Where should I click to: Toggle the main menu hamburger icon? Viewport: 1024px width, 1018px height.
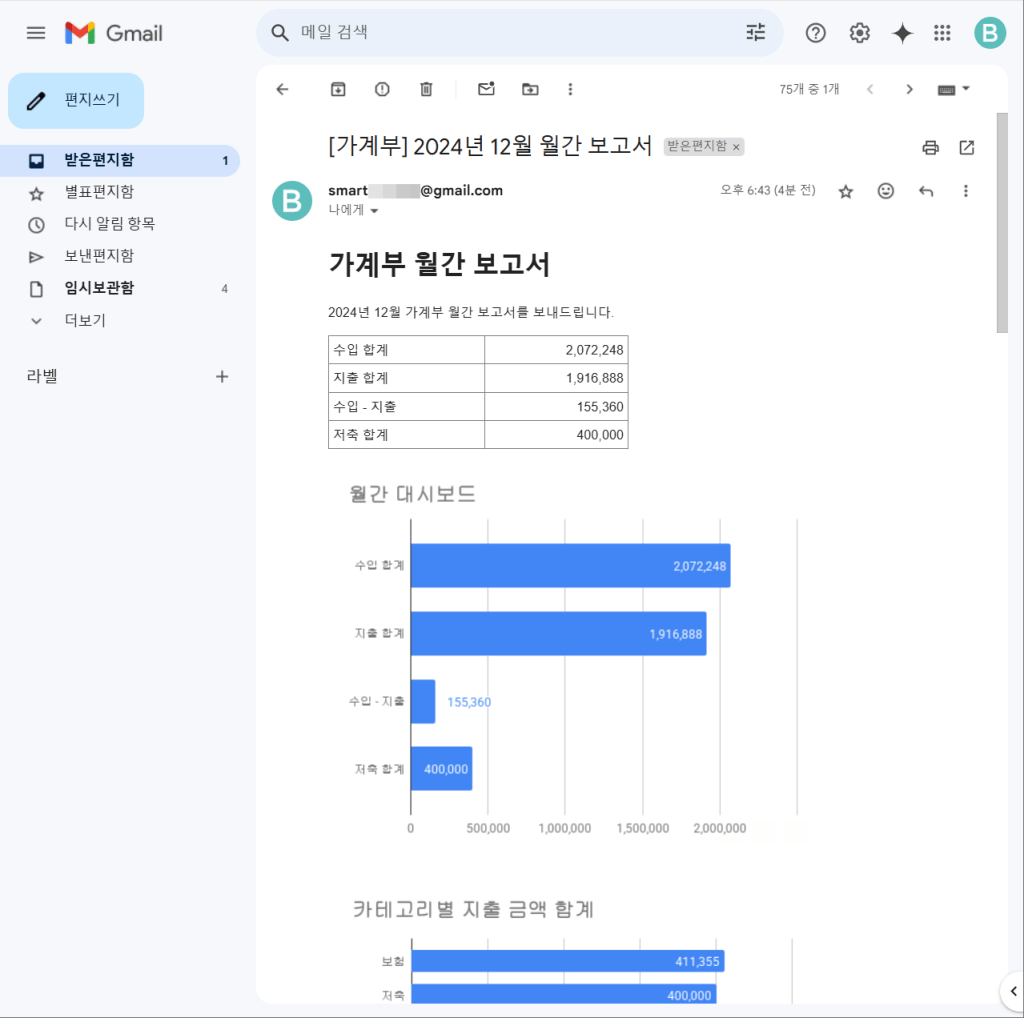click(36, 33)
